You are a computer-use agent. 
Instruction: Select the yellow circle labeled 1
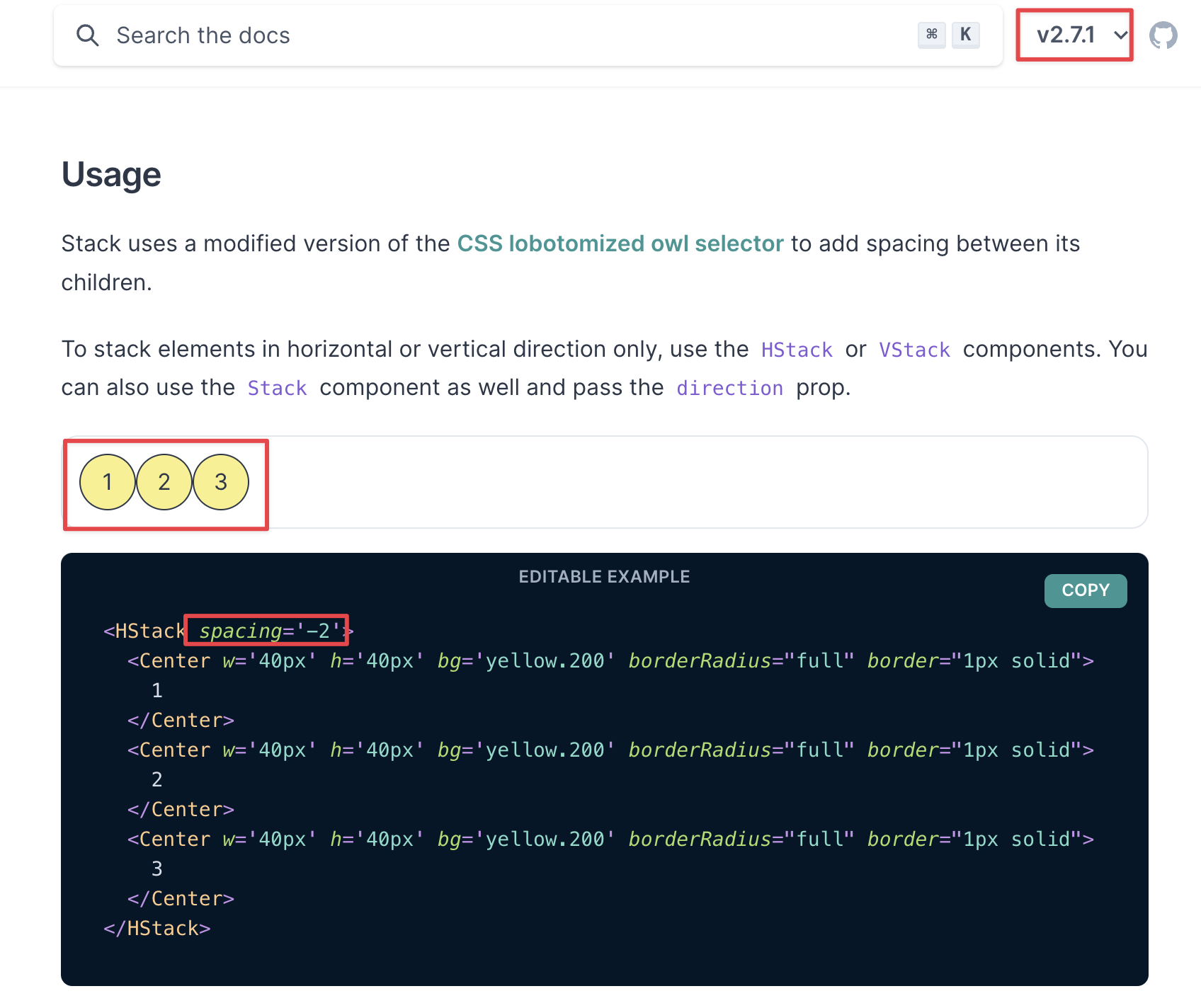(108, 482)
